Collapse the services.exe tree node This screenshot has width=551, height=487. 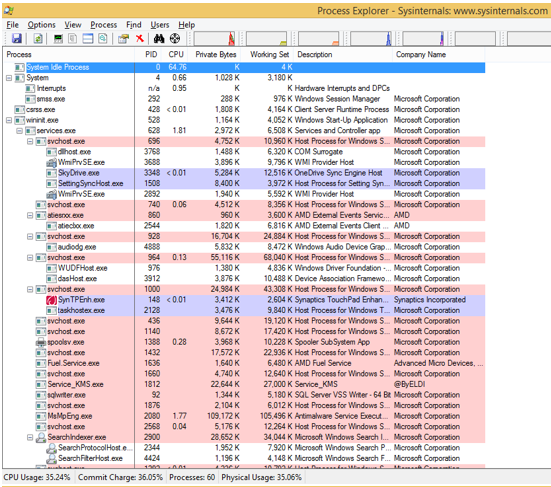(20, 131)
